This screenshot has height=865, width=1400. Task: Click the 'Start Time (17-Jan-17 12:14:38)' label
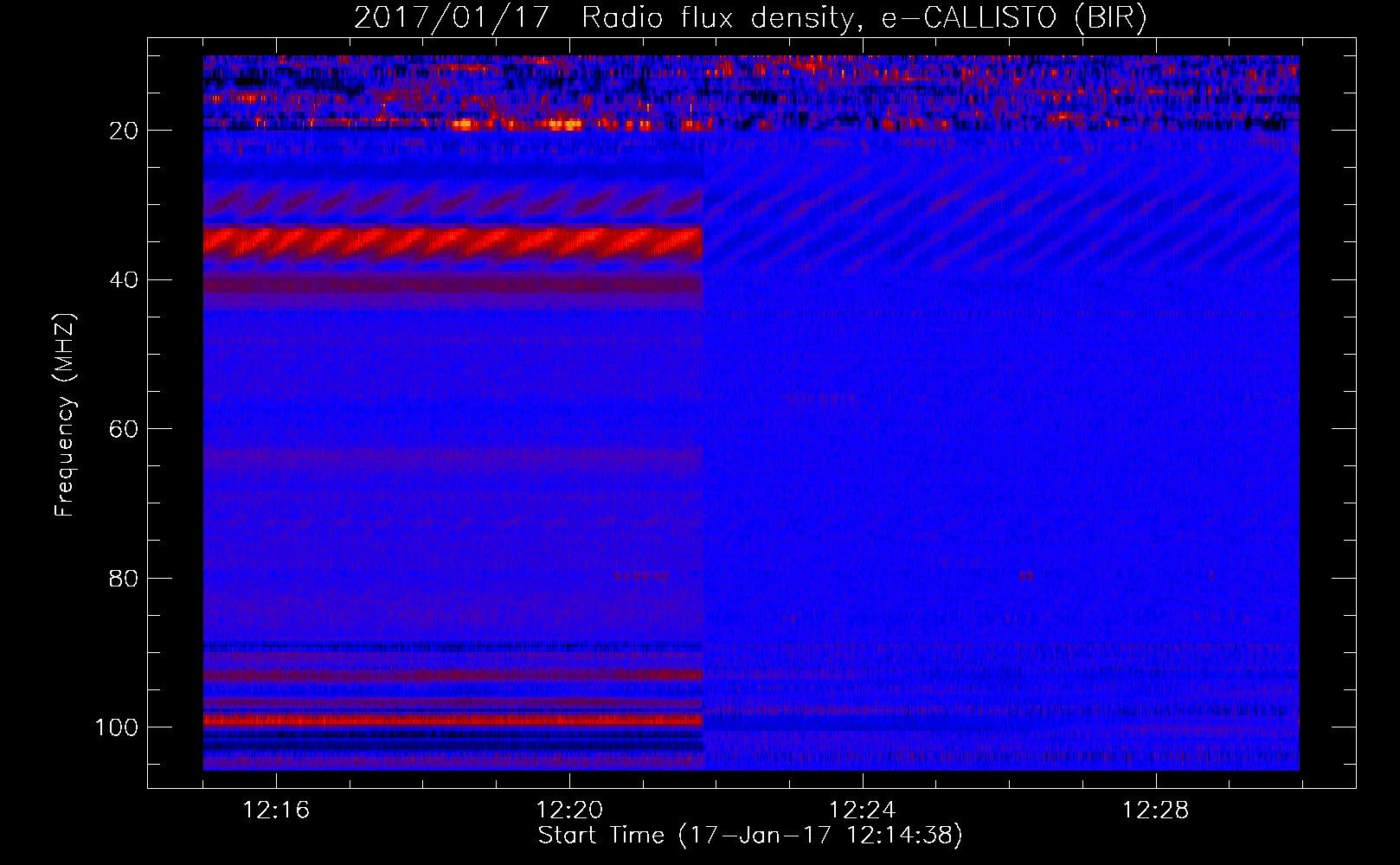750,836
